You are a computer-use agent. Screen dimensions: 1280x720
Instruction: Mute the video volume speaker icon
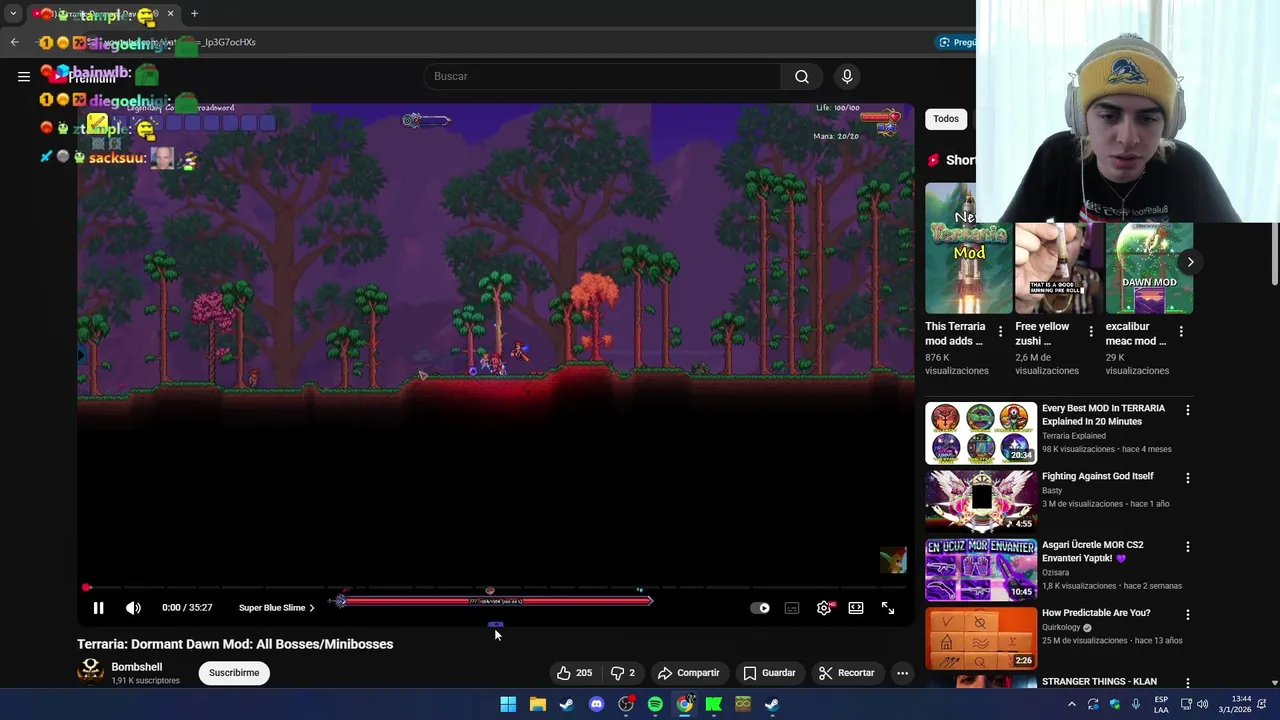coord(133,608)
